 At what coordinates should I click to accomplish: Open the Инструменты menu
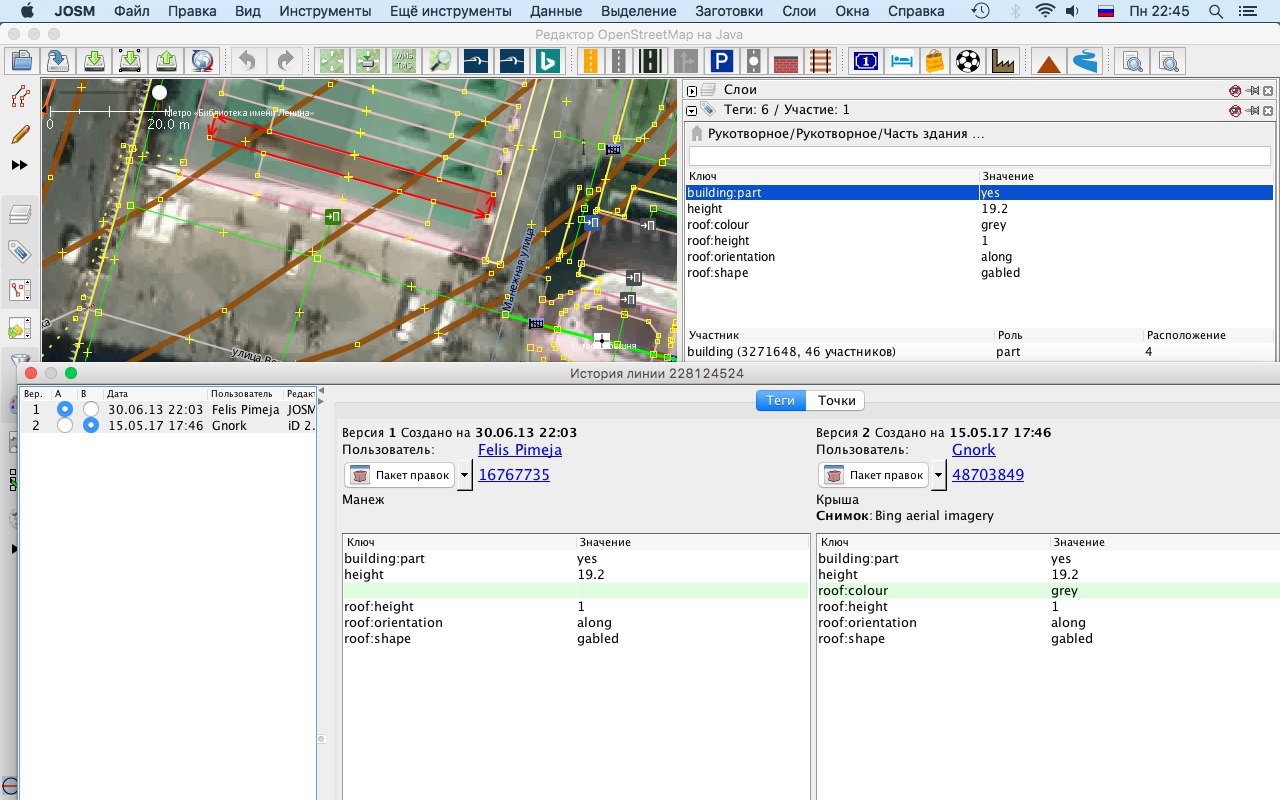(325, 11)
